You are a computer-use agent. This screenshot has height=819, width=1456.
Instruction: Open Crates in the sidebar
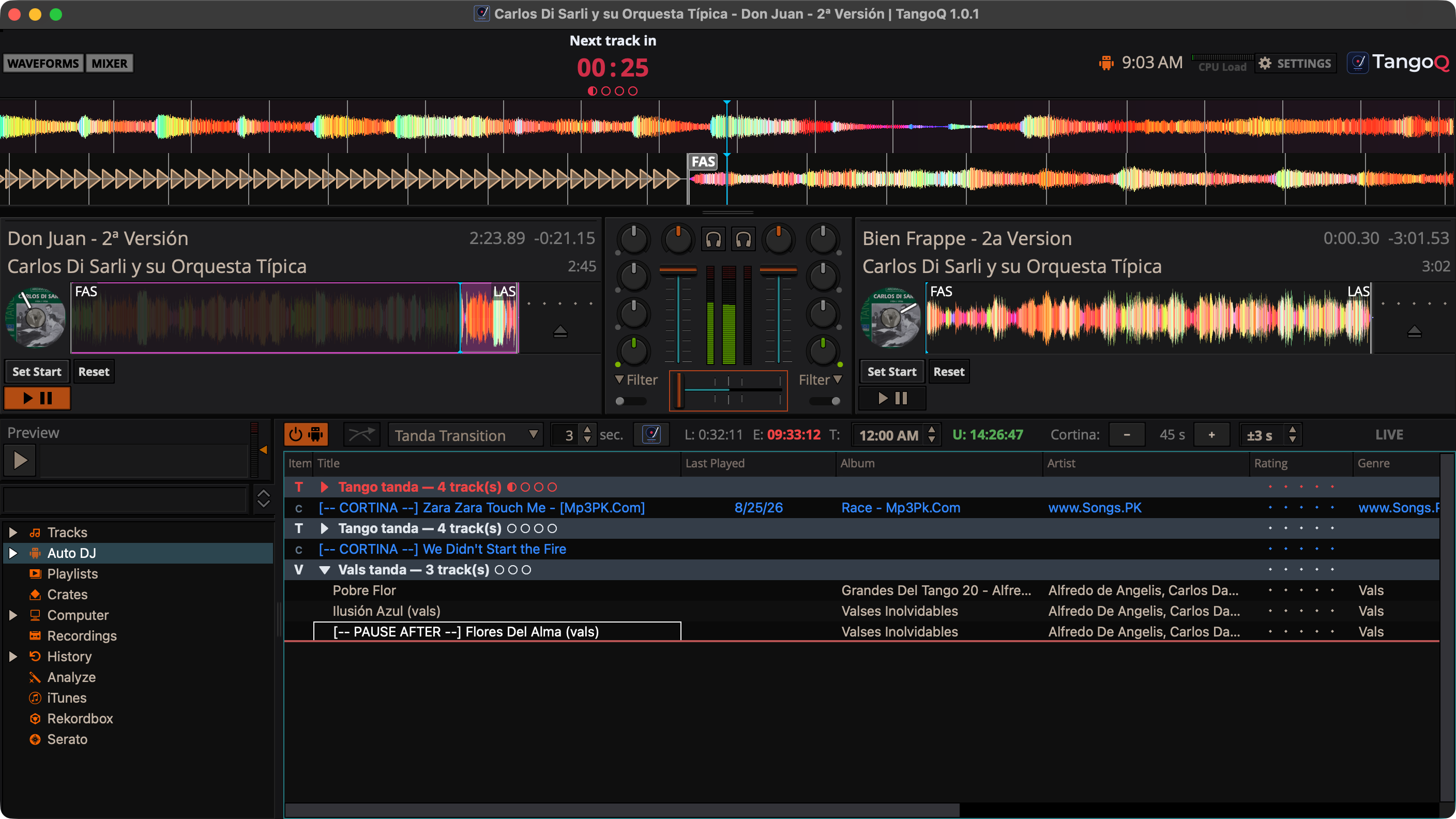(67, 594)
